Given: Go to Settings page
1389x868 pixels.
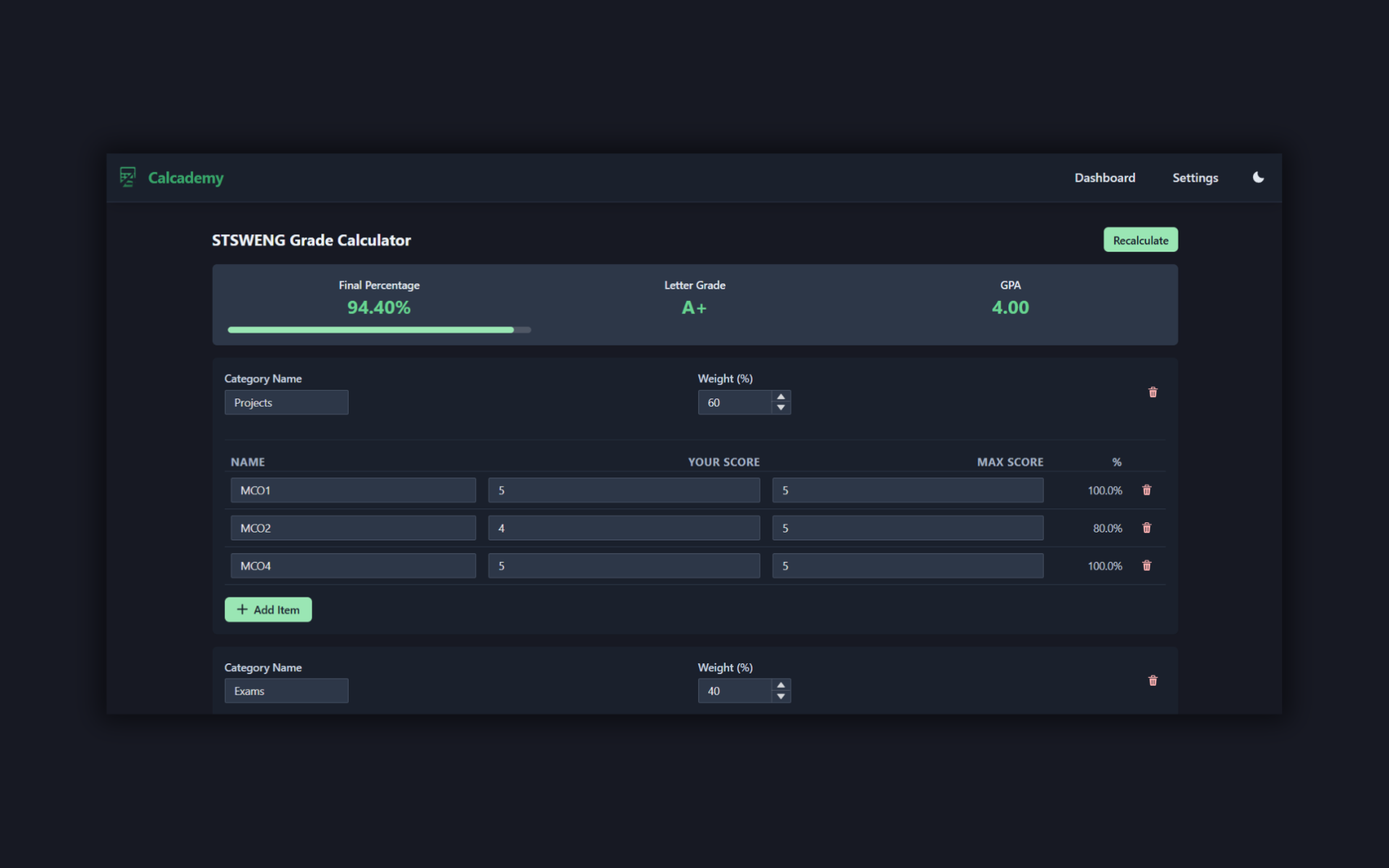Looking at the screenshot, I should click(x=1194, y=178).
